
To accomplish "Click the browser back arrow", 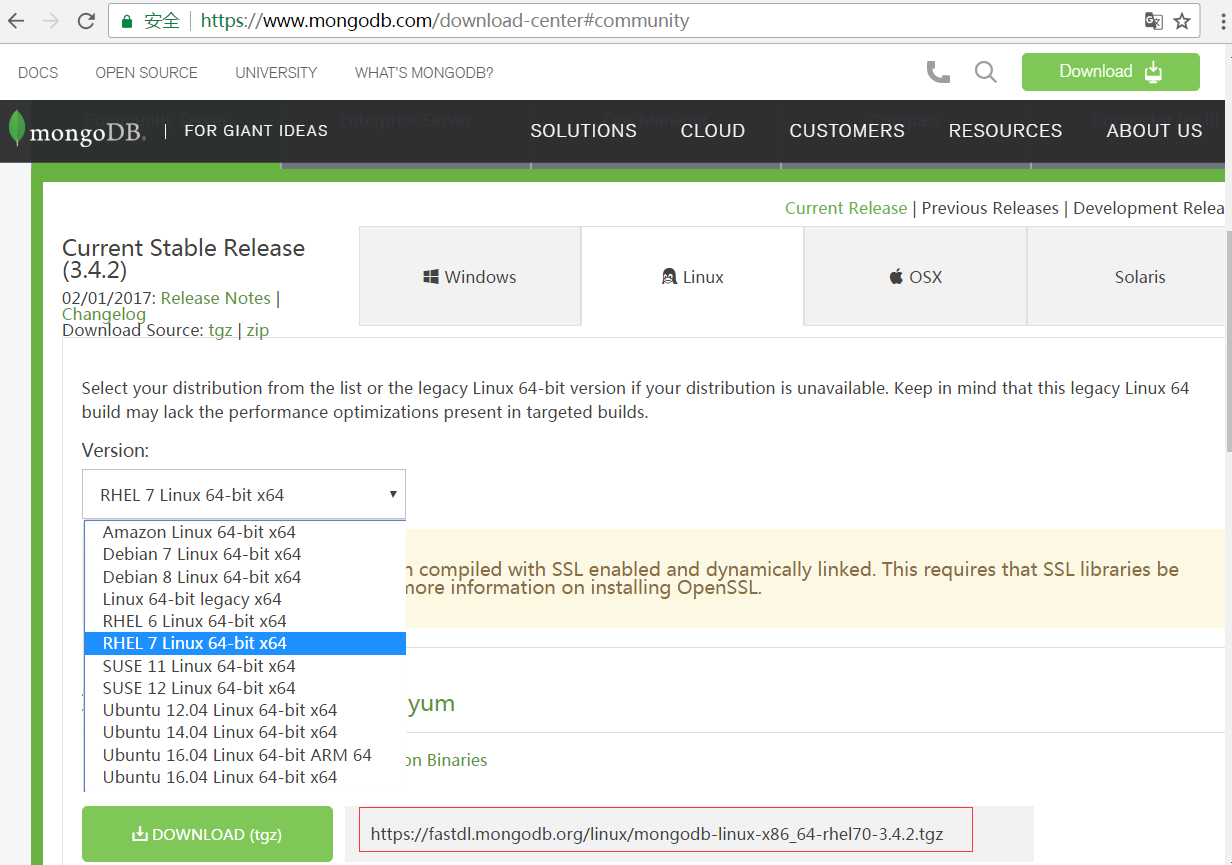I will point(16,21).
